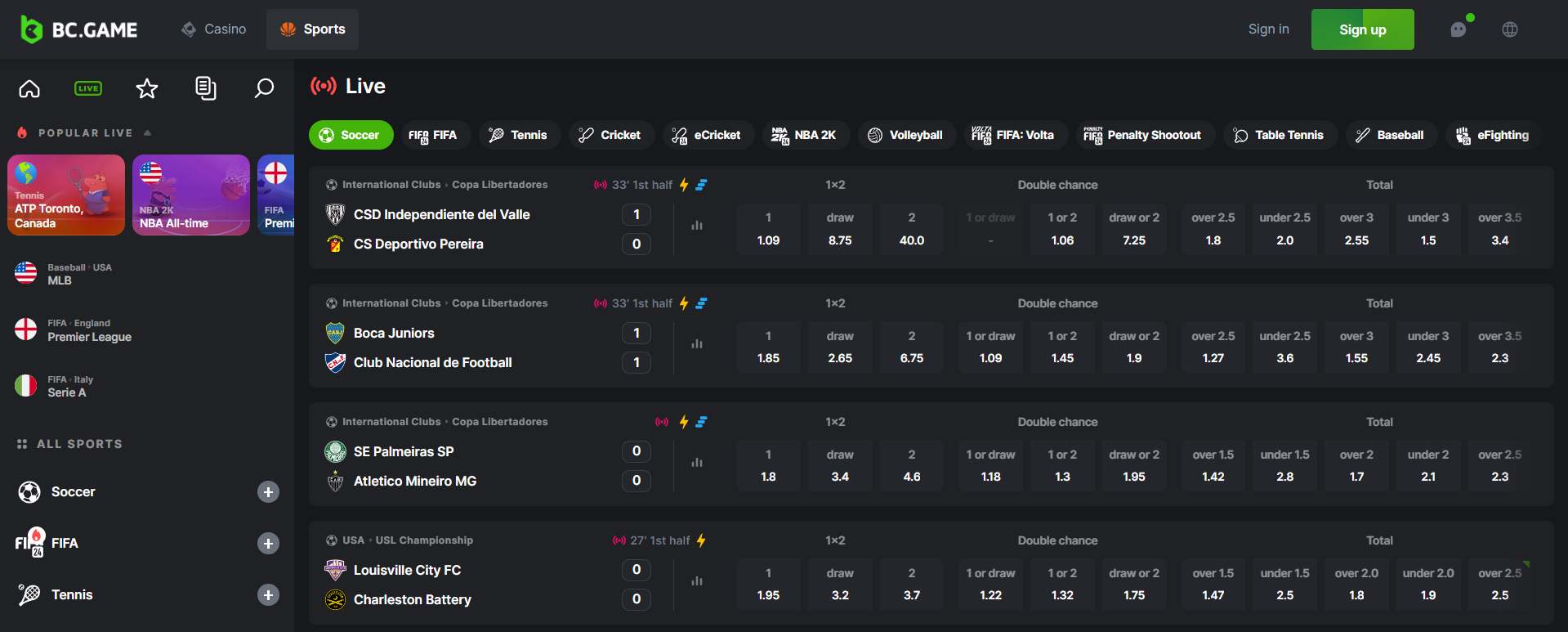Select under 3 at 2.45 for Boca match
1568x632 pixels.
coord(1428,347)
